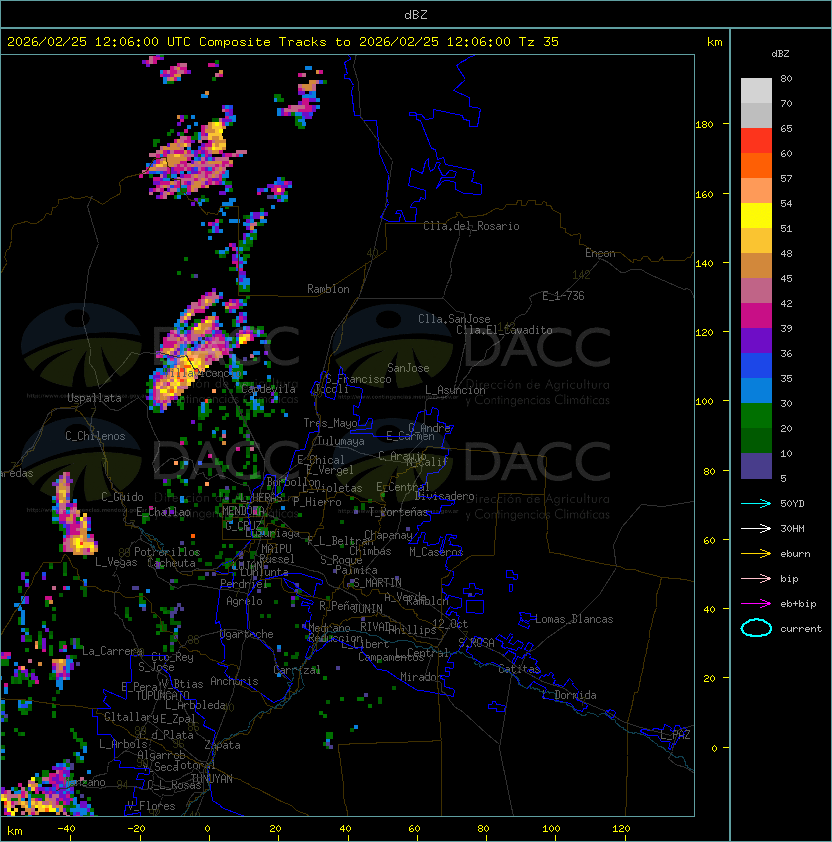Click the 'Agrelo' map label
This screenshot has width=832, height=842.
pos(244,601)
